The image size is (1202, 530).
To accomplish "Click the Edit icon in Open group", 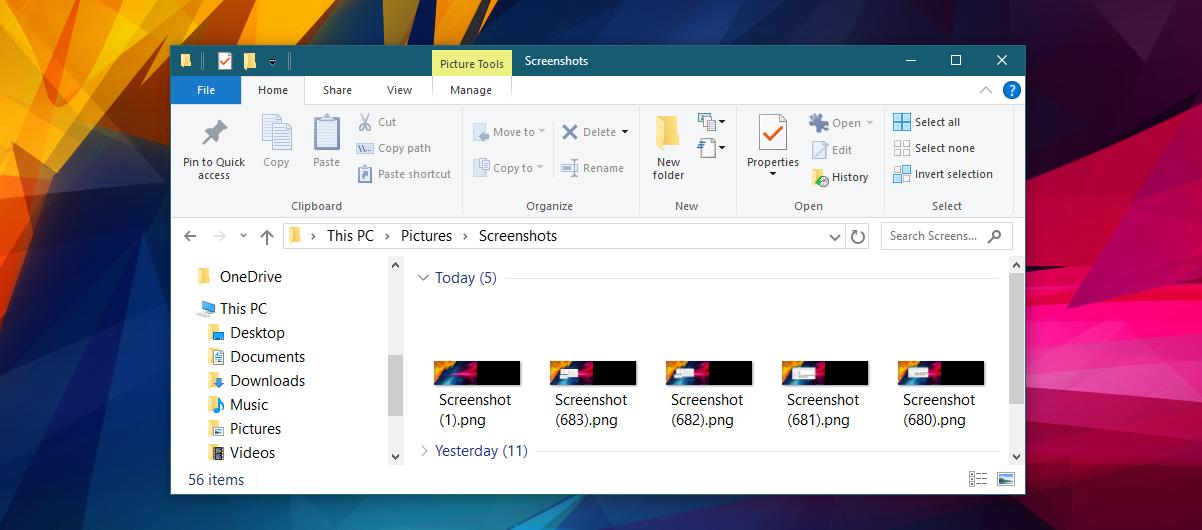I will click(x=819, y=150).
